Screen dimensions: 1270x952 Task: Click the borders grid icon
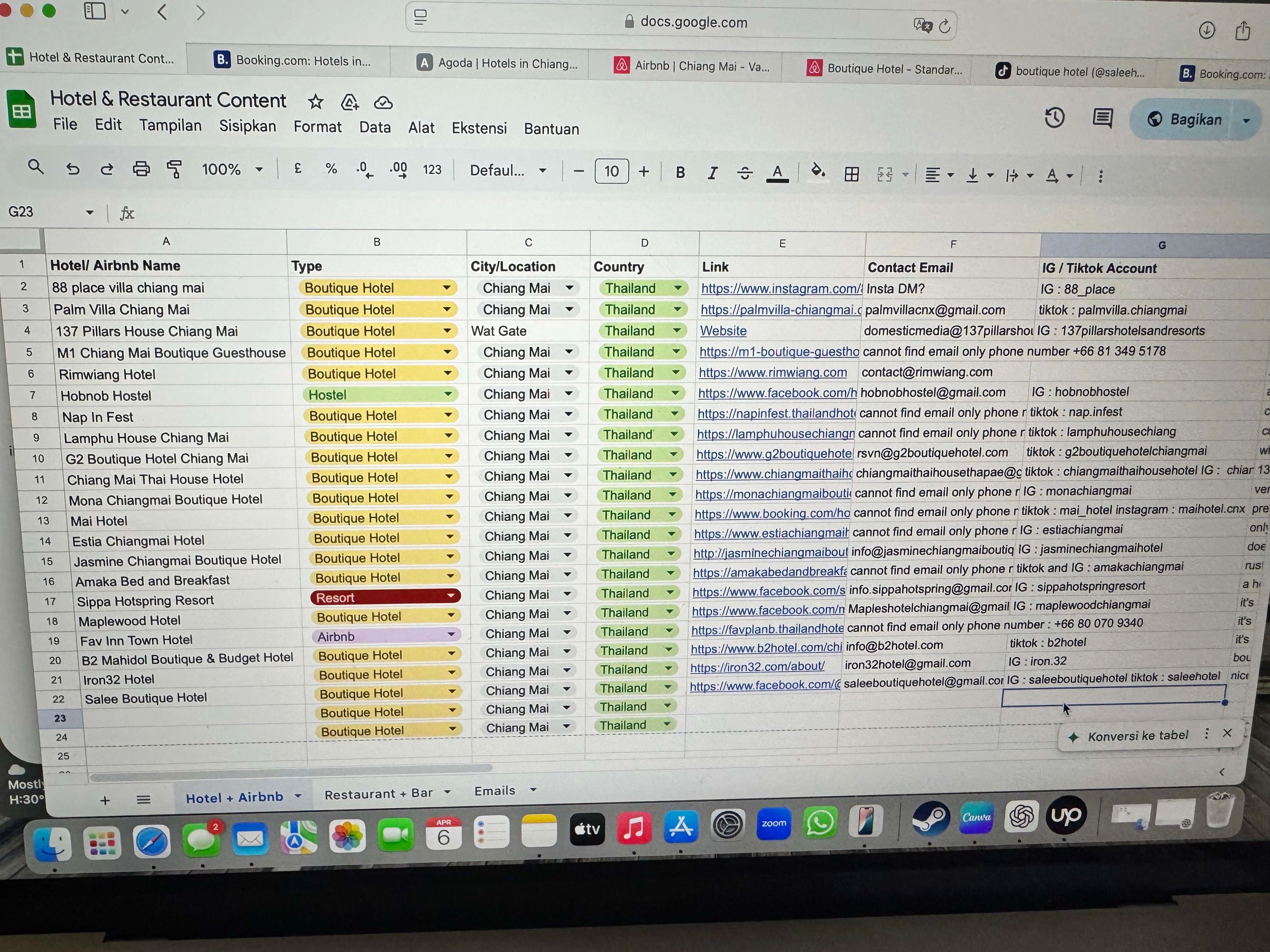pyautogui.click(x=851, y=174)
